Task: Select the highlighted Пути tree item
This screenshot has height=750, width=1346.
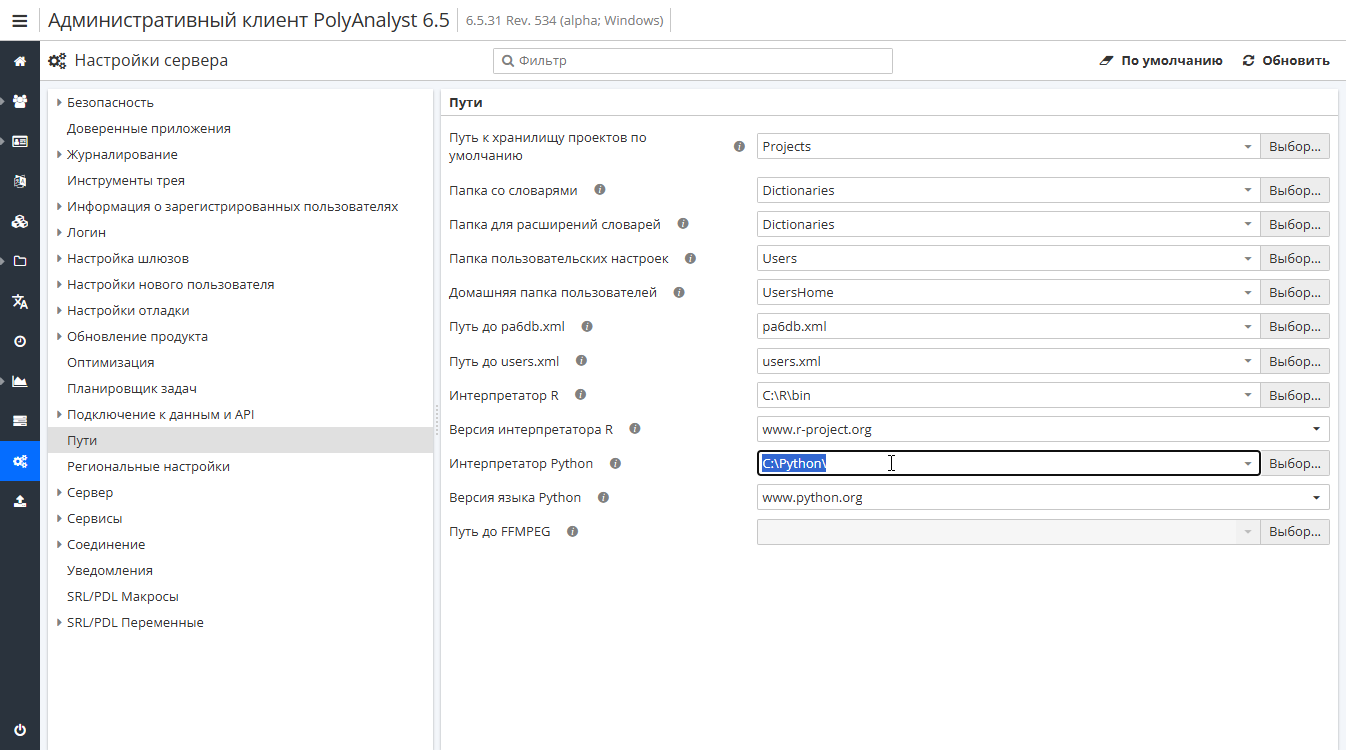Action: click(x=240, y=440)
